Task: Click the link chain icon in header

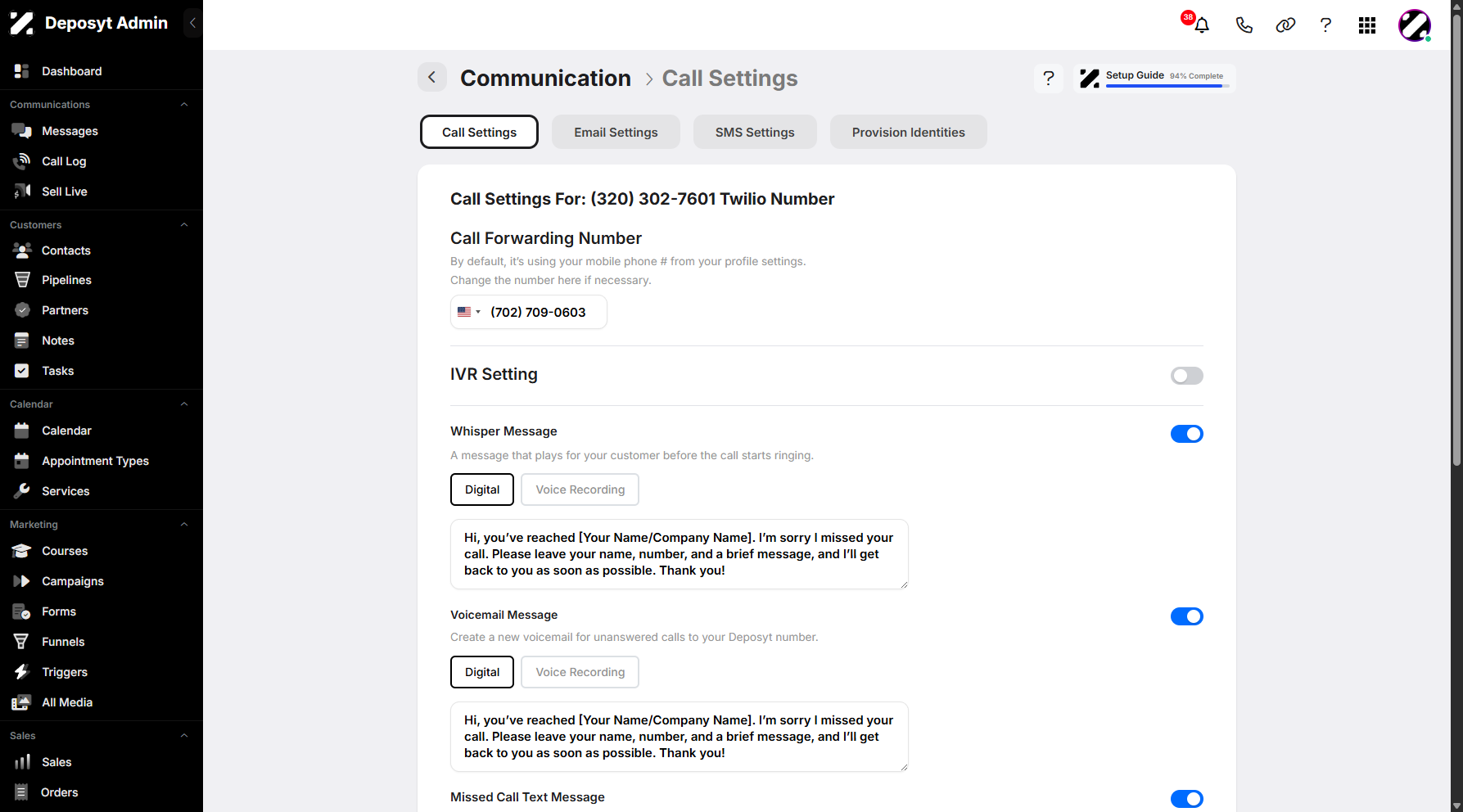Action: pos(1285,25)
